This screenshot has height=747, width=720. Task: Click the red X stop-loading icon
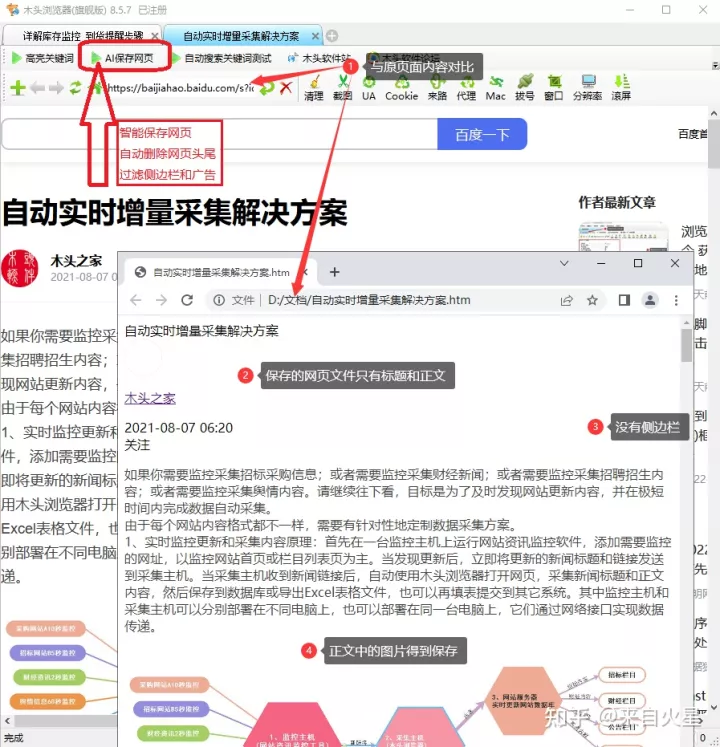(x=286, y=88)
